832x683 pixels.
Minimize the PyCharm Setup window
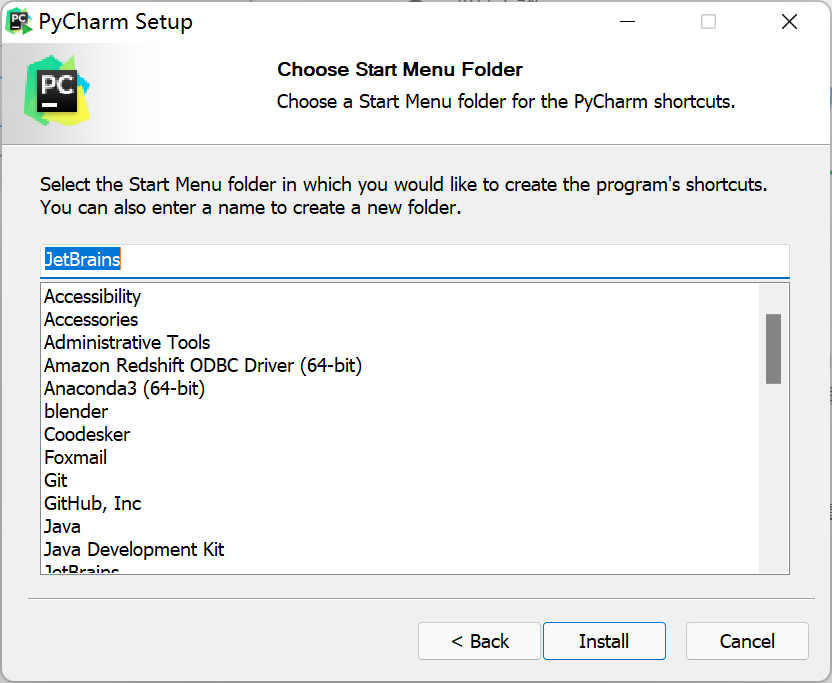point(627,22)
